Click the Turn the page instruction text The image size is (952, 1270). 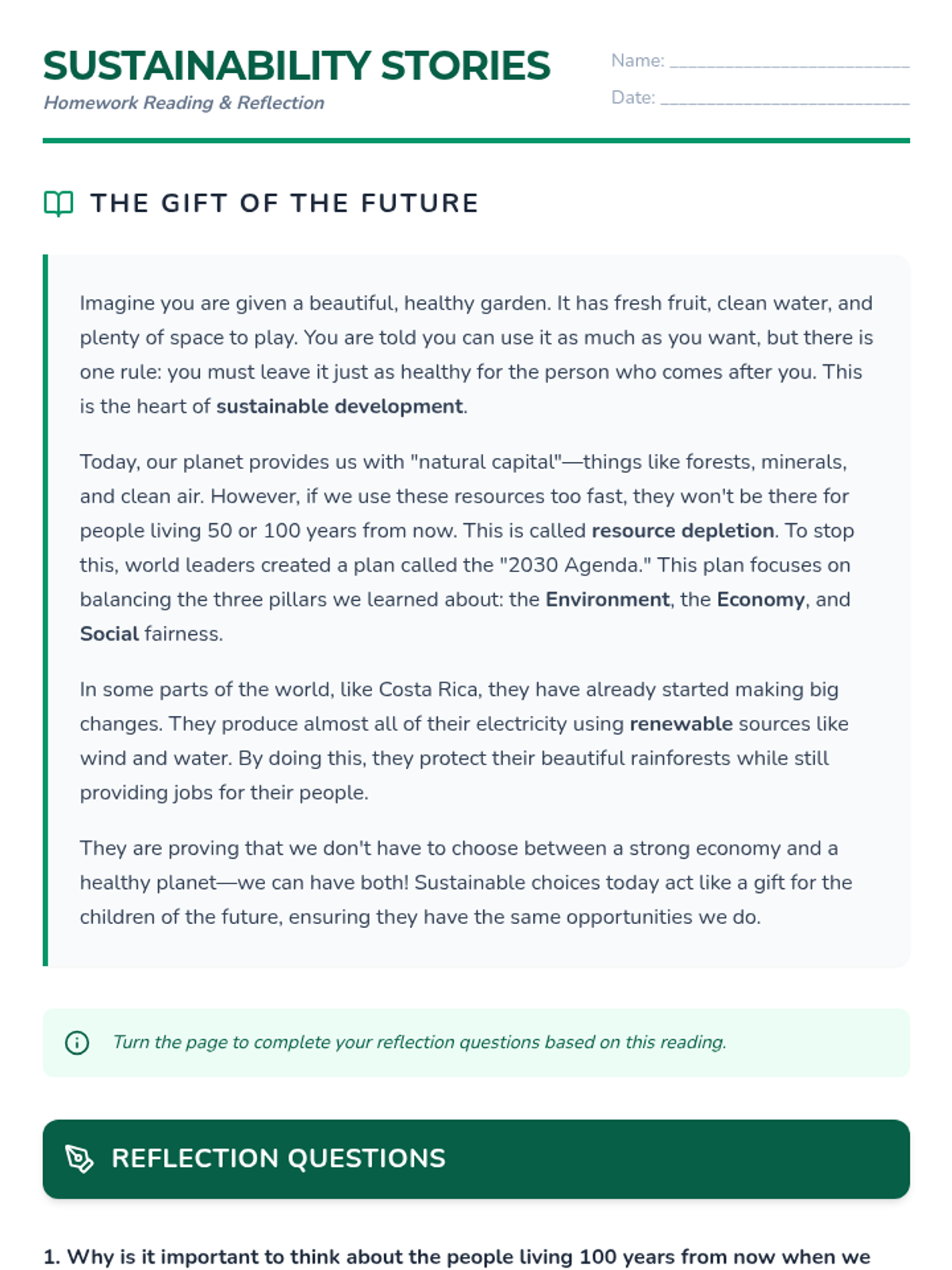[420, 1042]
